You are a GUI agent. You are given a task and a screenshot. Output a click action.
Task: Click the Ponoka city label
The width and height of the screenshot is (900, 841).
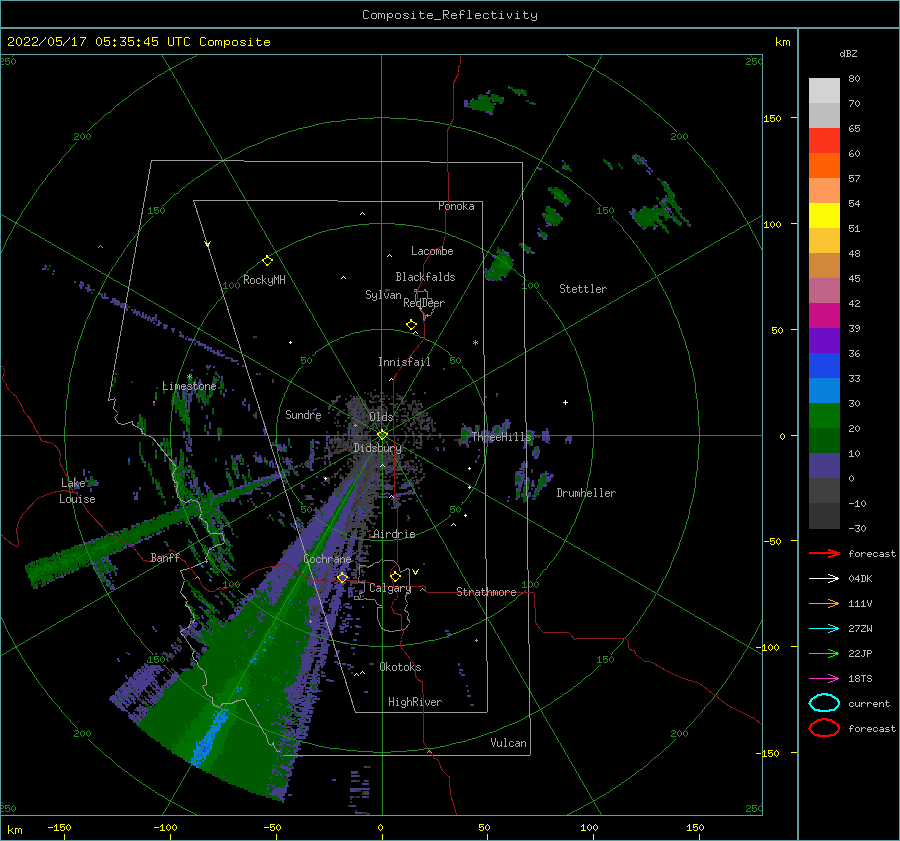click(456, 206)
